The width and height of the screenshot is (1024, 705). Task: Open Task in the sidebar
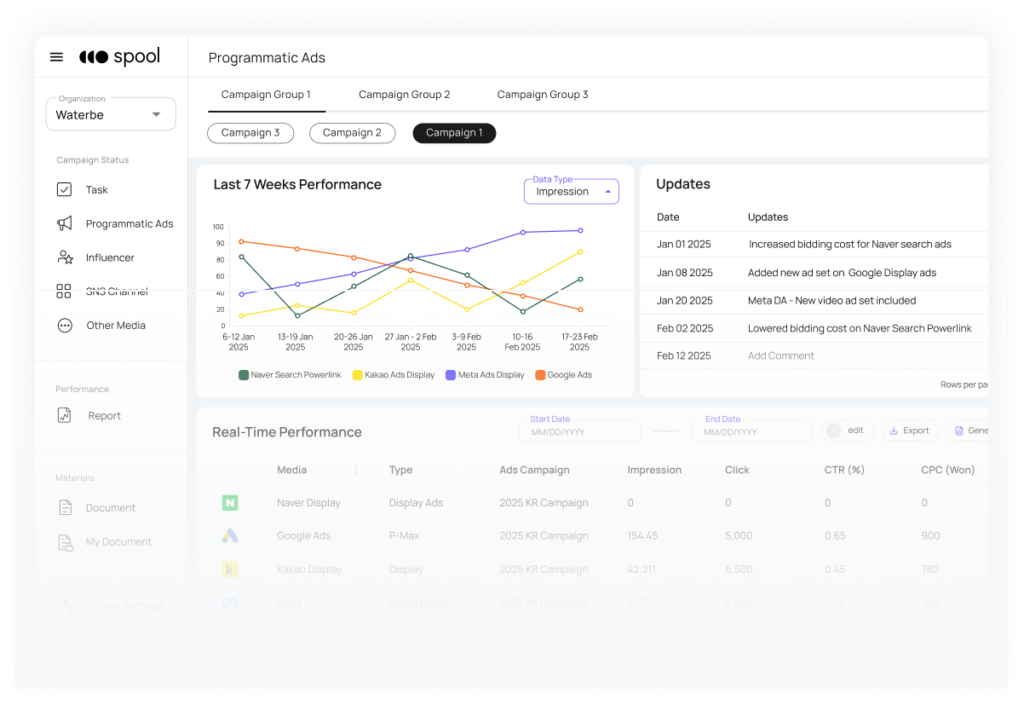[97, 190]
